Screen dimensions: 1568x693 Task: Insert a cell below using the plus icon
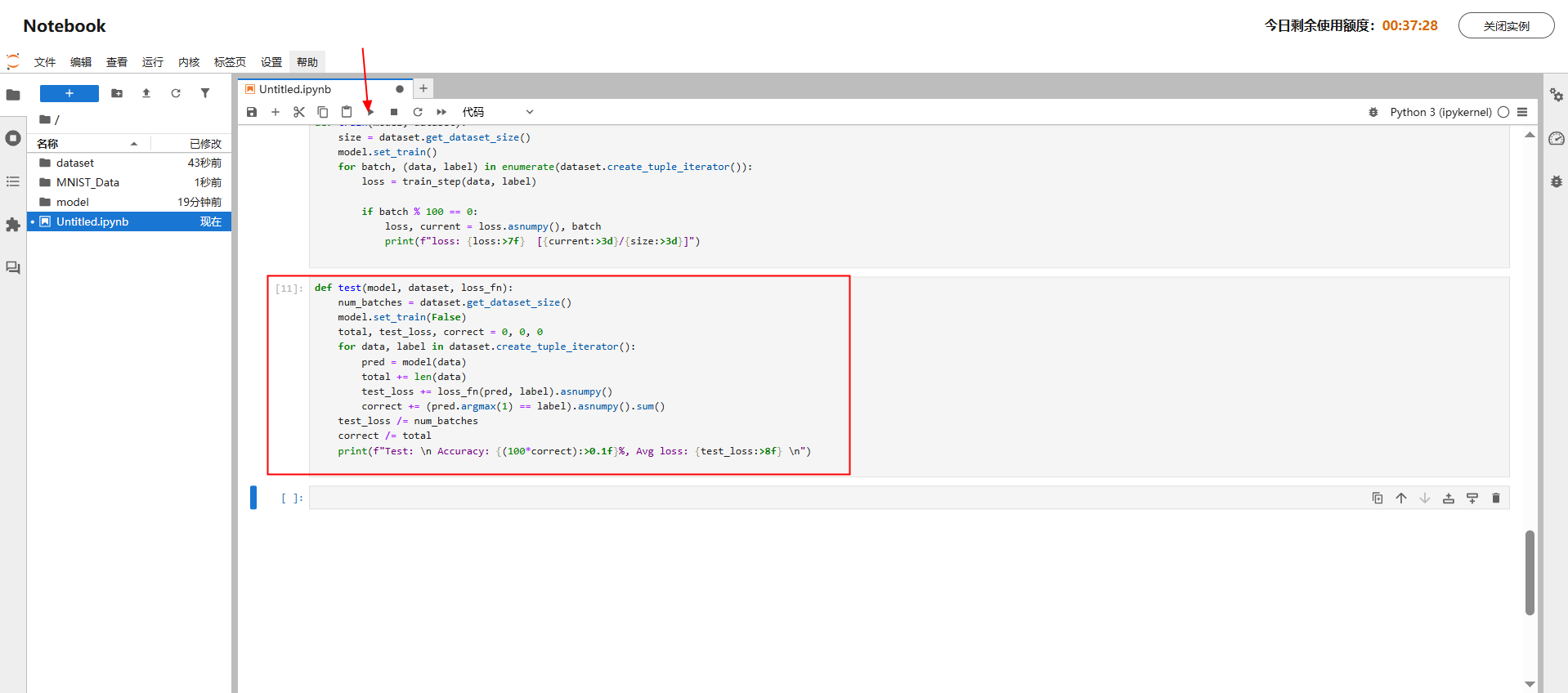tap(276, 112)
